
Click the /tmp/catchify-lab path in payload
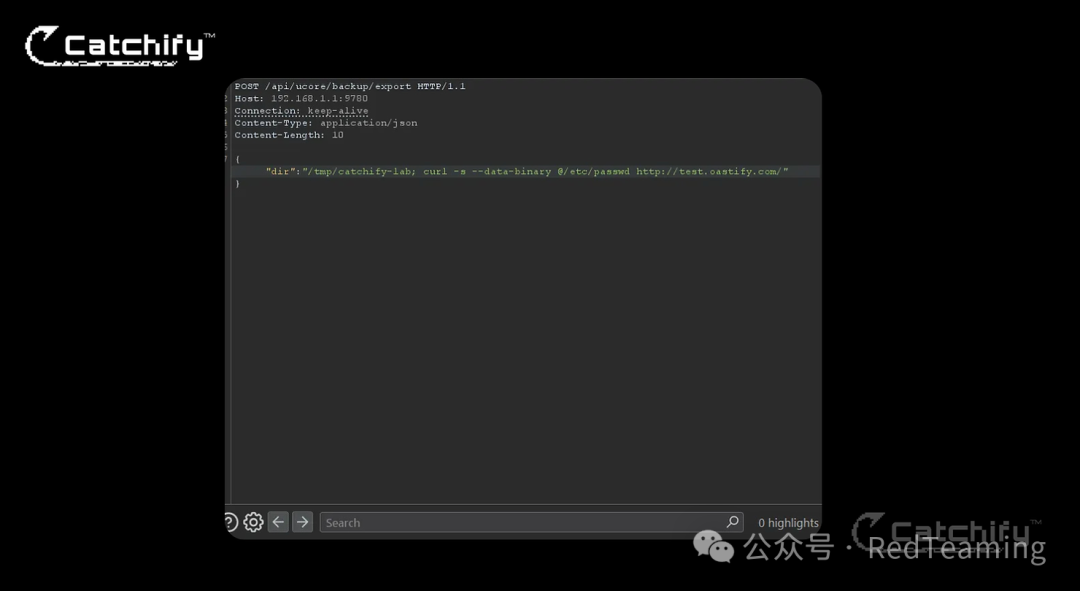pos(359,172)
